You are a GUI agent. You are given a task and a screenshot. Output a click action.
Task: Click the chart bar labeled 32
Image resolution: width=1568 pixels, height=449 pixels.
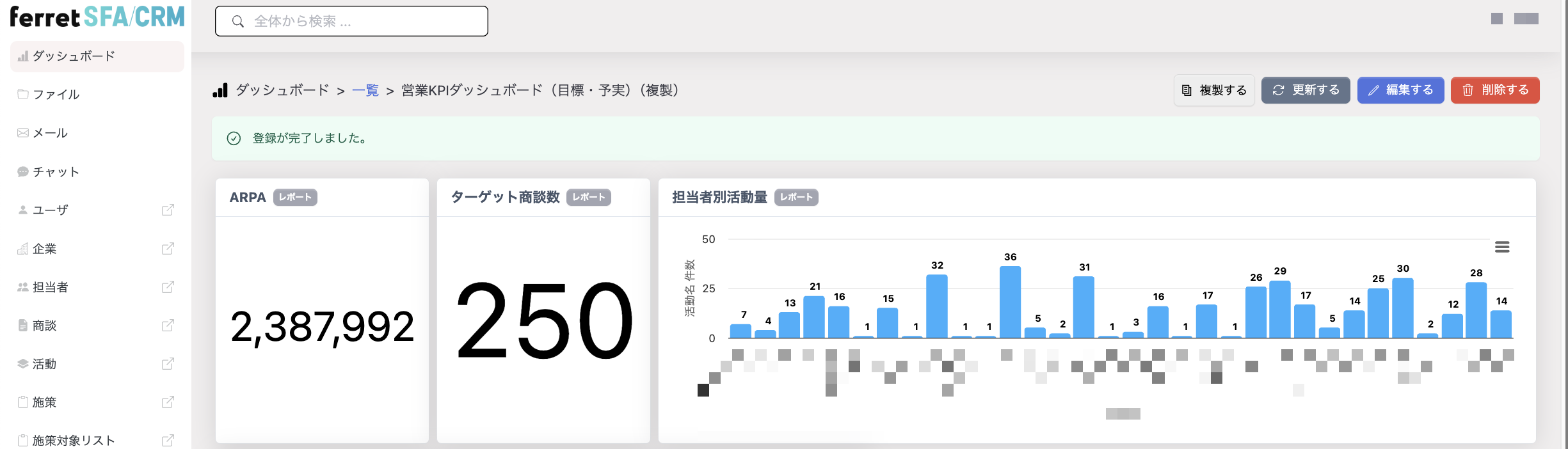tap(937, 306)
